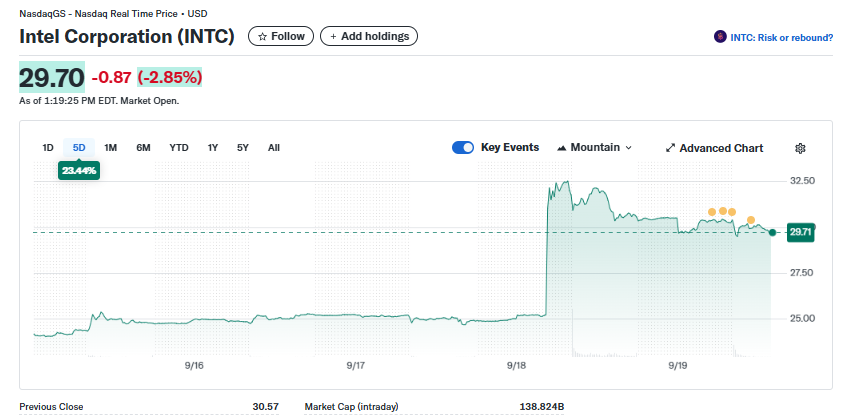Viewport: 846px width, 418px height.
Task: Click the 9/17 date label on the axis
Action: (356, 366)
